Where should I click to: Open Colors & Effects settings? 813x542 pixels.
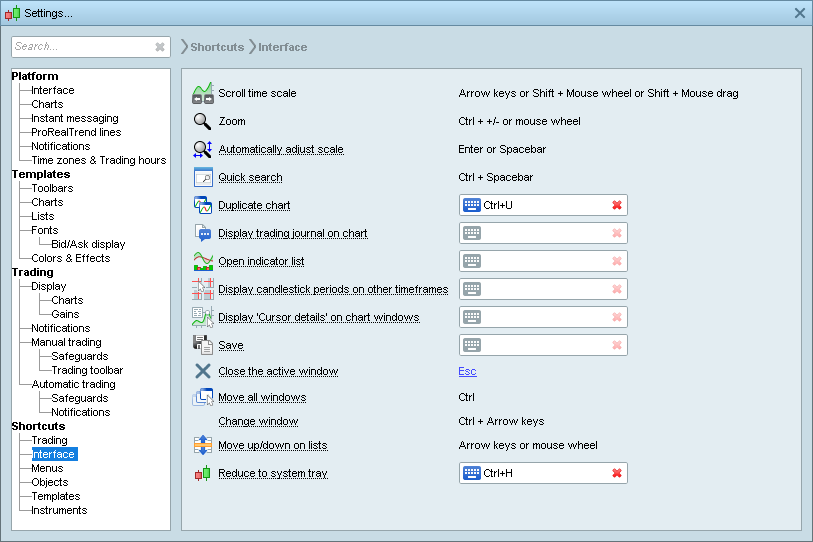point(70,258)
